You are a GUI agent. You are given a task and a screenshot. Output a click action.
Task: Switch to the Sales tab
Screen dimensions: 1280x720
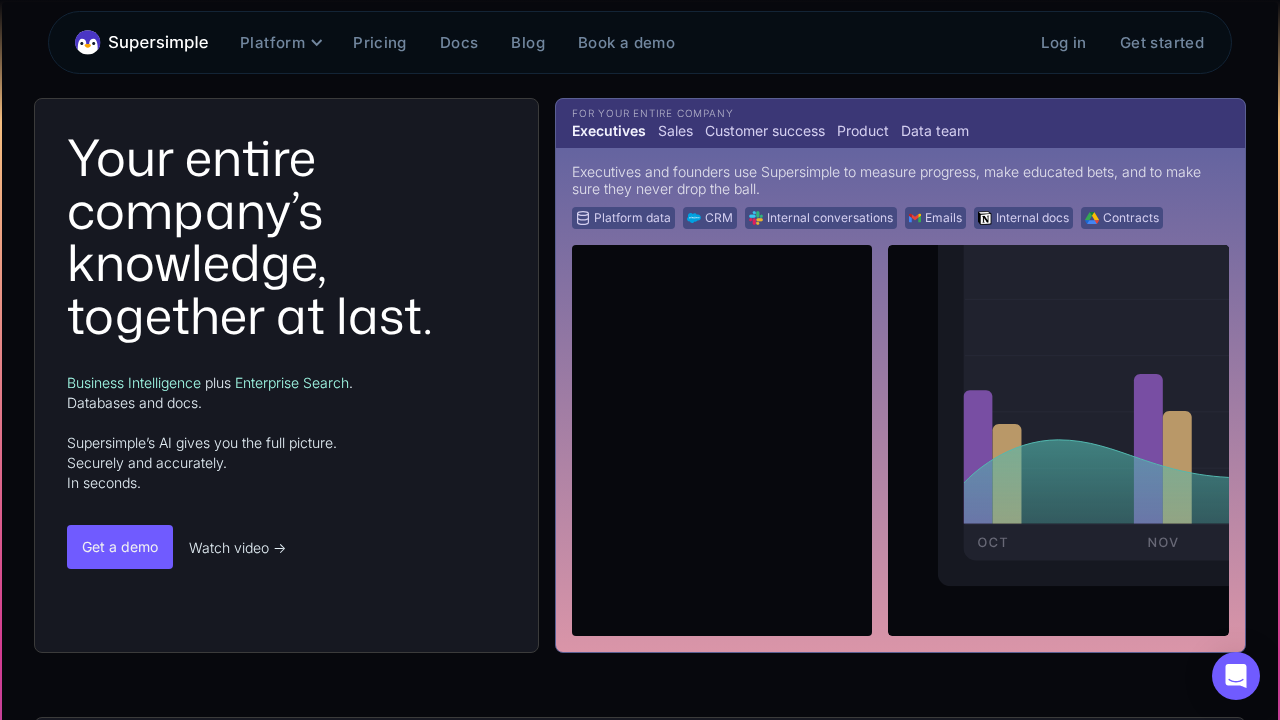(x=675, y=131)
